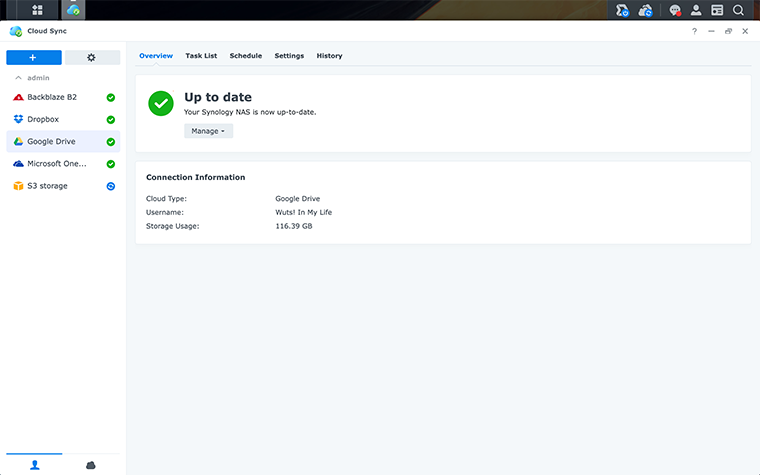760x475 pixels.
Task: Open the gear settings button in sidebar
Action: pos(92,57)
